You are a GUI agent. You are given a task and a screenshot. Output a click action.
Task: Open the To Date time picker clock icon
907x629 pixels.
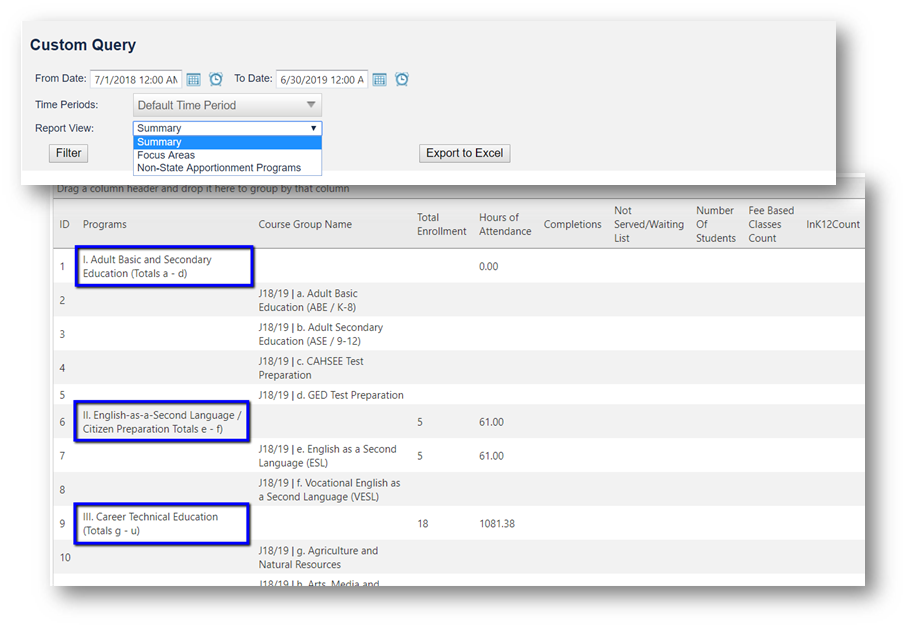point(402,79)
